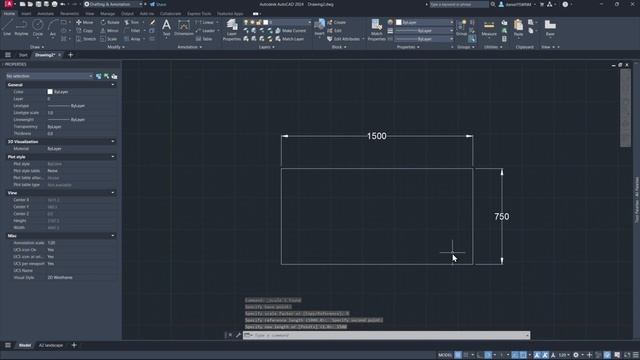Click the Group objects icon
The width and height of the screenshot is (640, 360).
tap(462, 28)
